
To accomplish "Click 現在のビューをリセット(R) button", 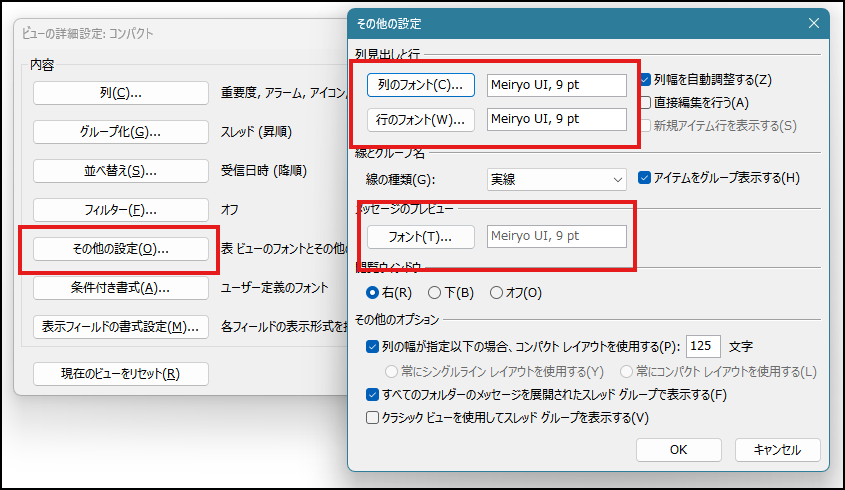I will click(x=121, y=374).
